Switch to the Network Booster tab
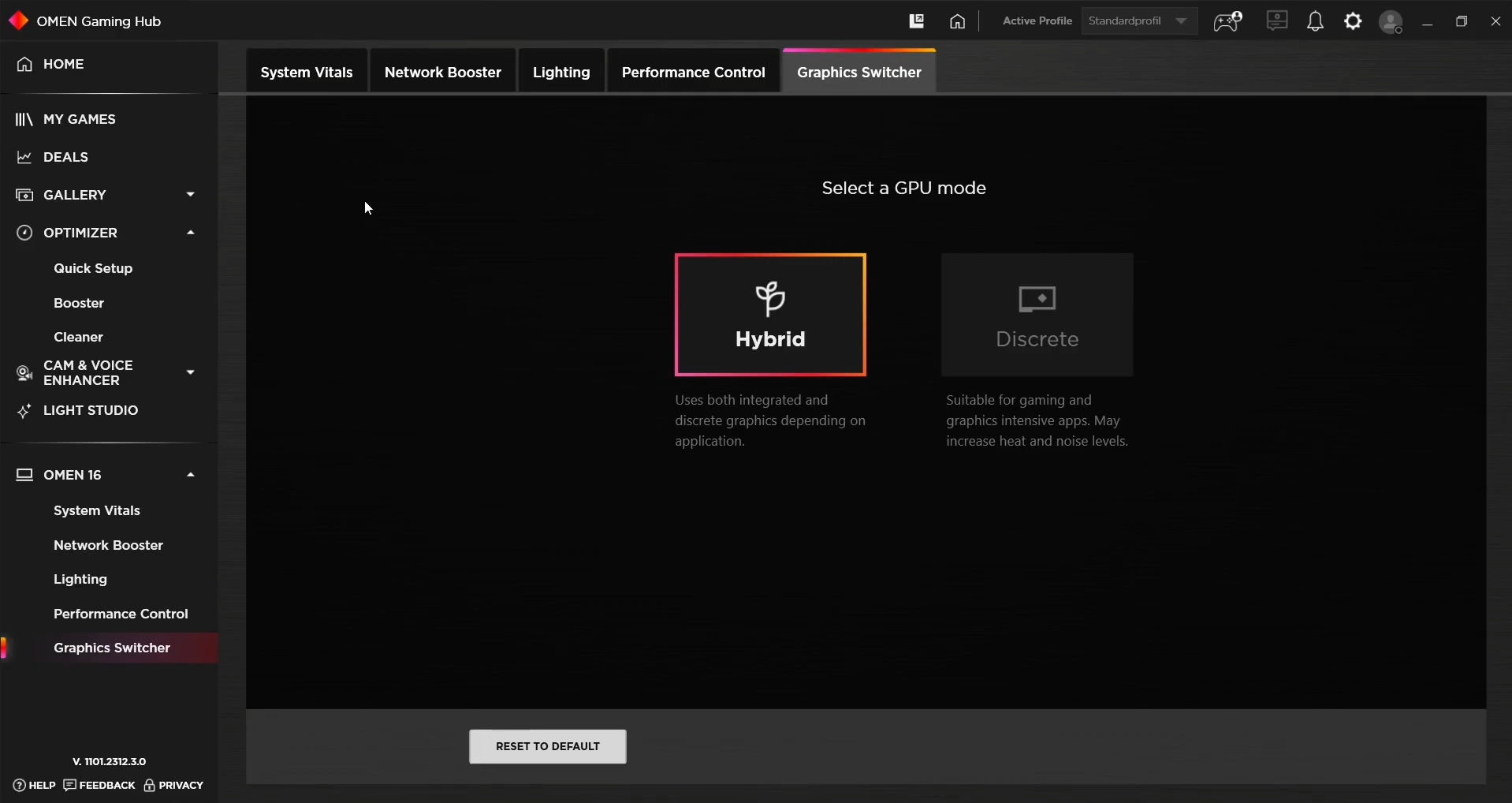This screenshot has width=1512, height=803. (443, 72)
